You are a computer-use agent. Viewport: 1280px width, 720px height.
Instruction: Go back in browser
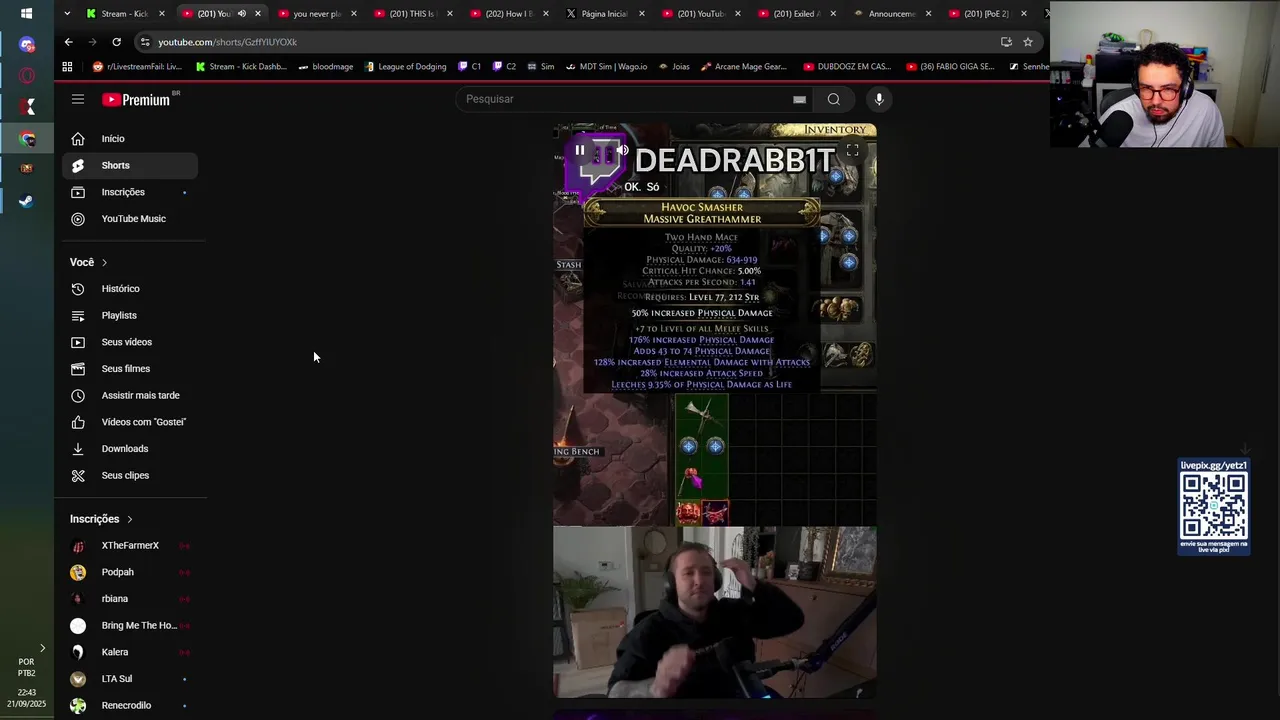[x=68, y=42]
